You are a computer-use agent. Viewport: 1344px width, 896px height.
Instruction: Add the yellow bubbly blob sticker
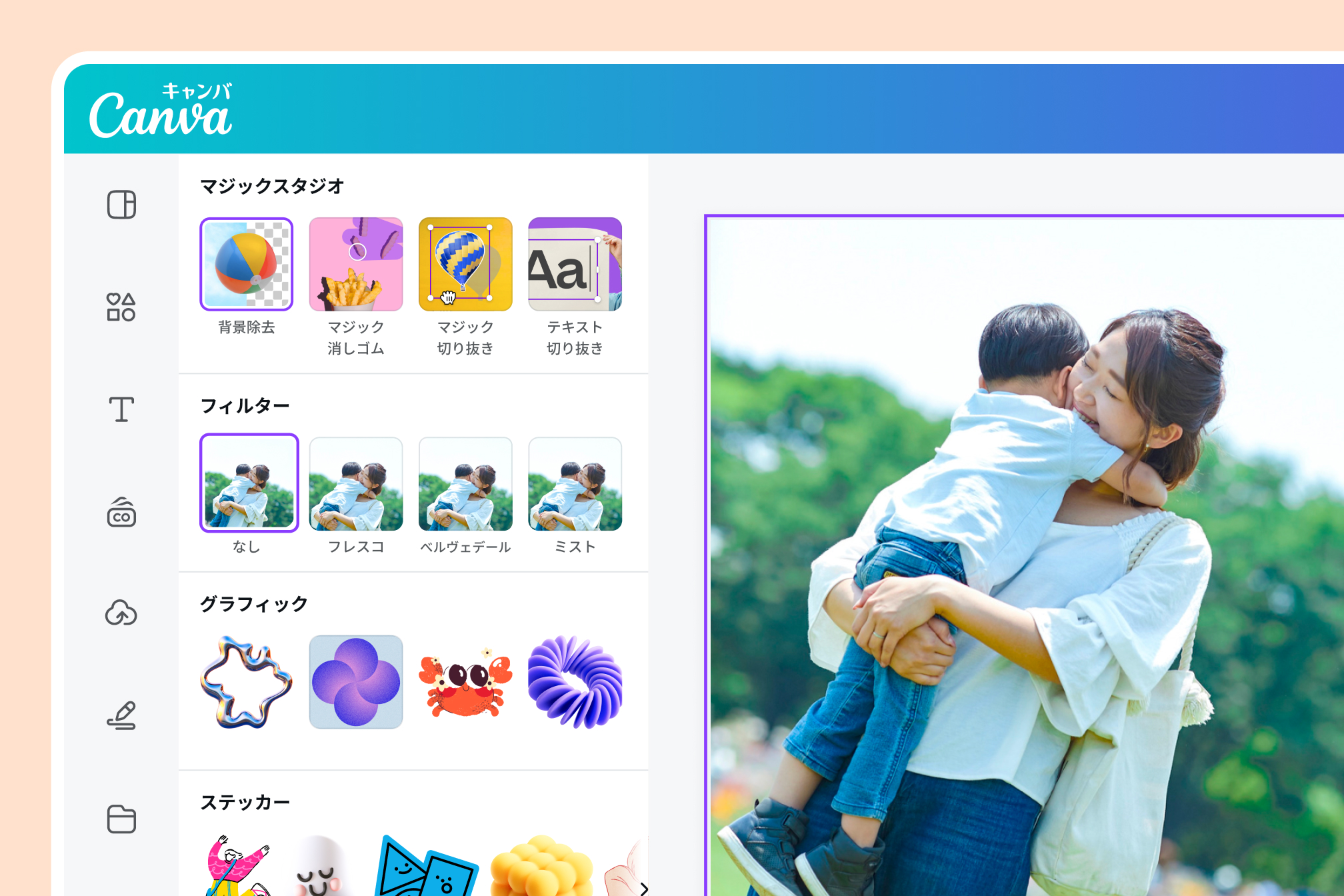tap(541, 865)
